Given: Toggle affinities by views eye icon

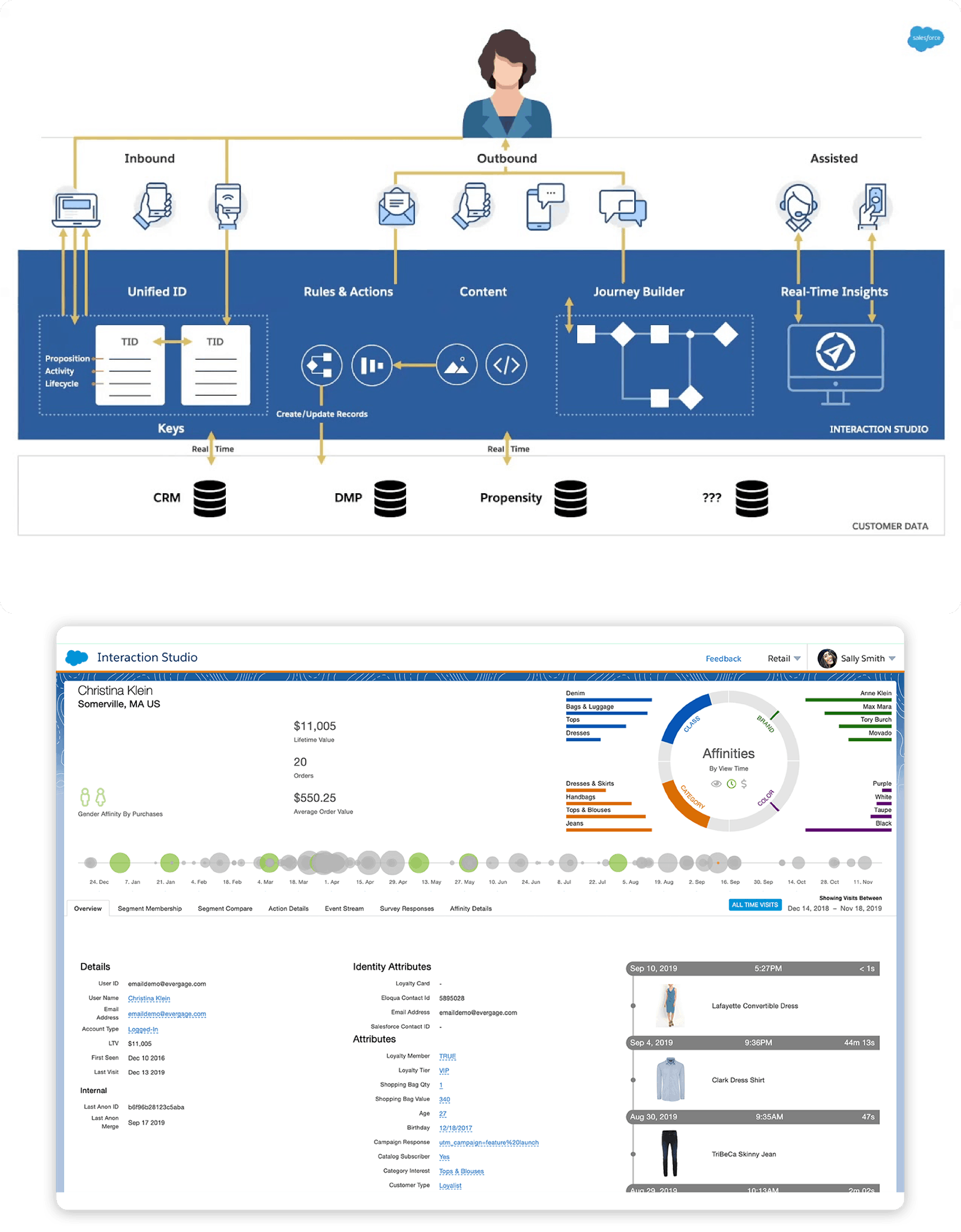Looking at the screenshot, I should [716, 784].
